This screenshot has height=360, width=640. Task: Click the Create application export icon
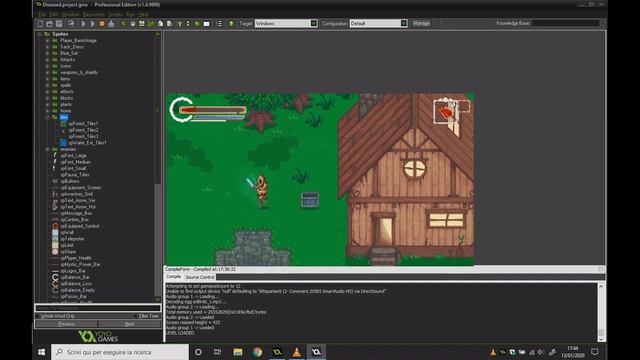pyautogui.click(x=71, y=24)
